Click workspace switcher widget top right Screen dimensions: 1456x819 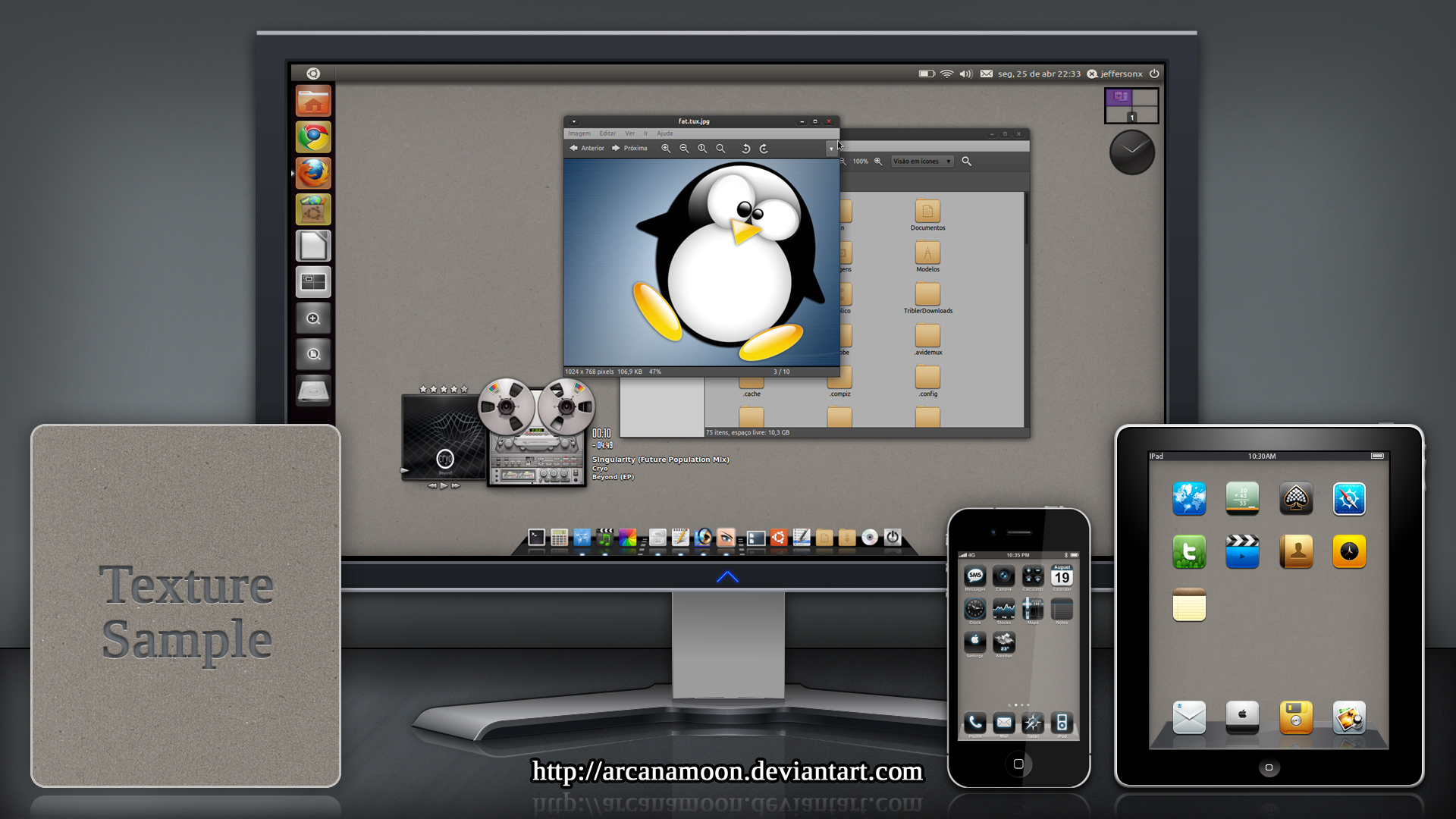coord(1131,105)
